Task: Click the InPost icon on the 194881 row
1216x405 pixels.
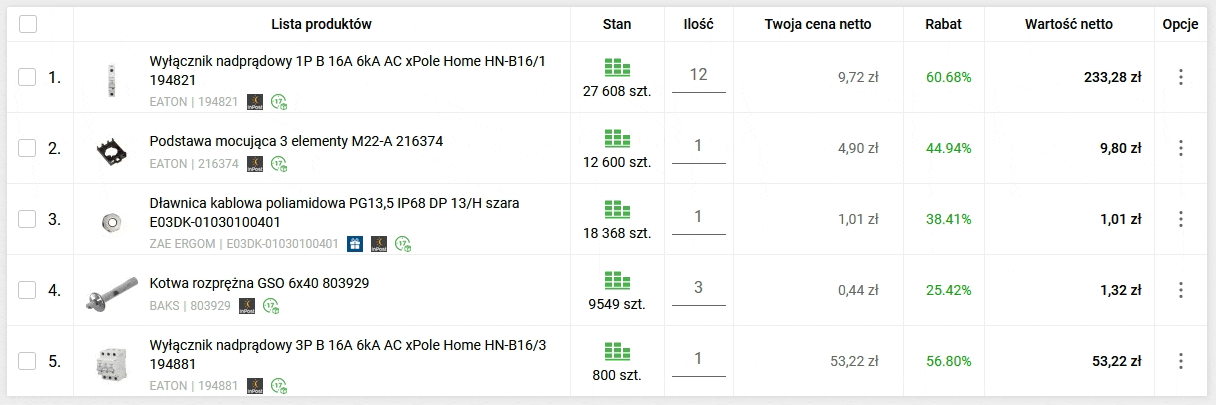Action: click(255, 385)
